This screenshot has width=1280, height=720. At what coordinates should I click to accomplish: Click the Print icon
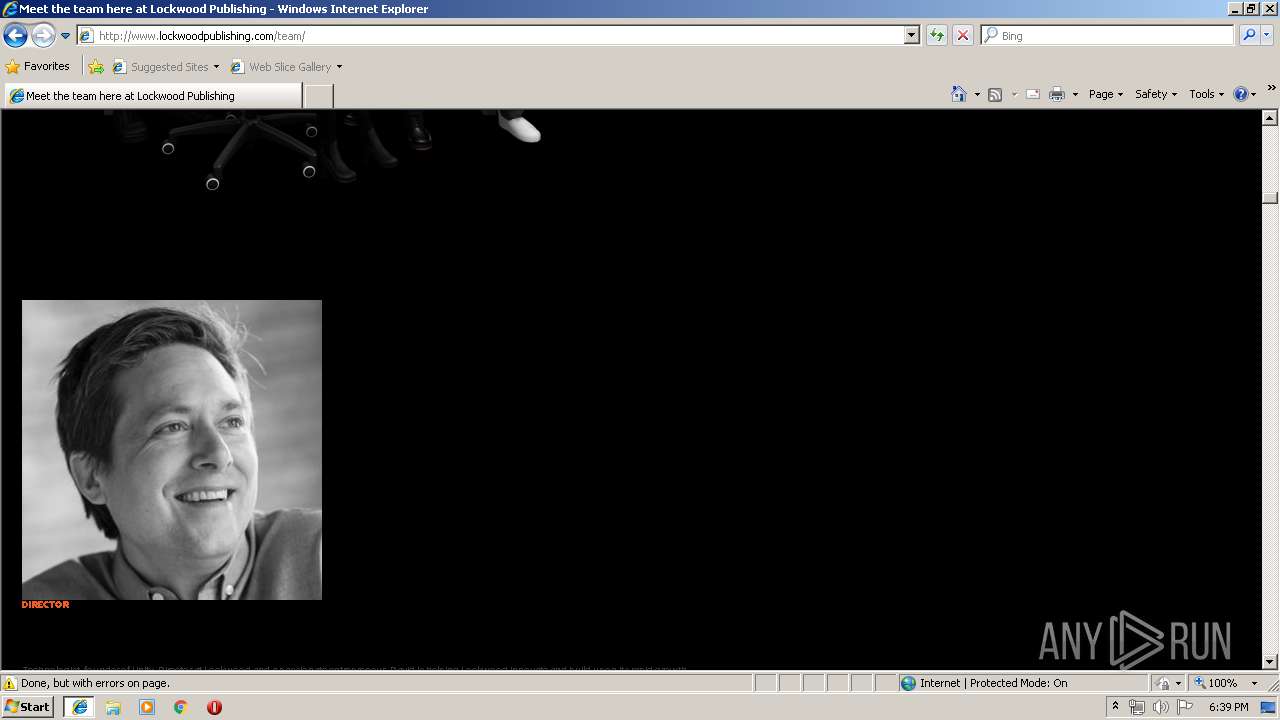click(x=1057, y=94)
